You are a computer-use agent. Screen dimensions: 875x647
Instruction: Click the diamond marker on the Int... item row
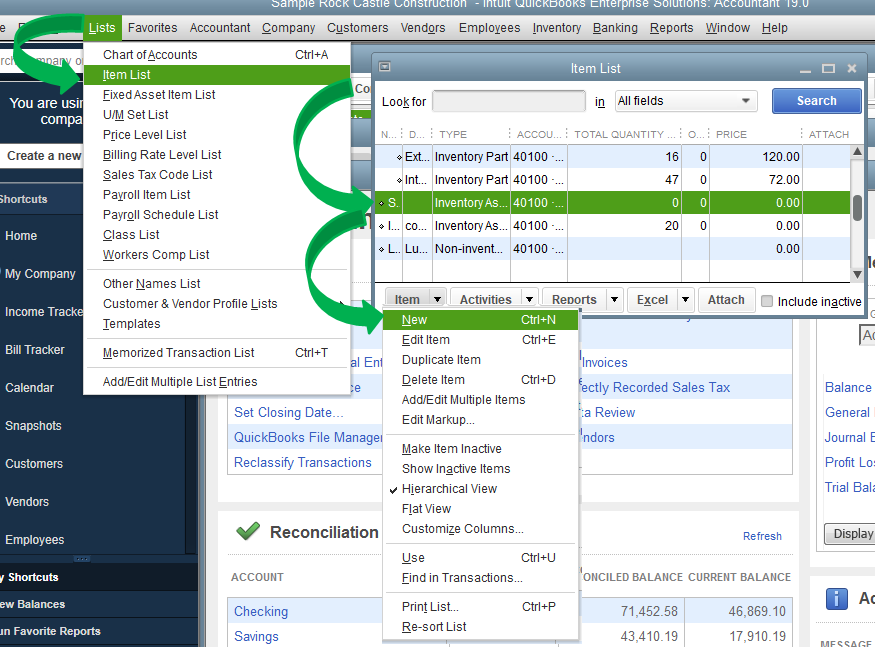399,180
